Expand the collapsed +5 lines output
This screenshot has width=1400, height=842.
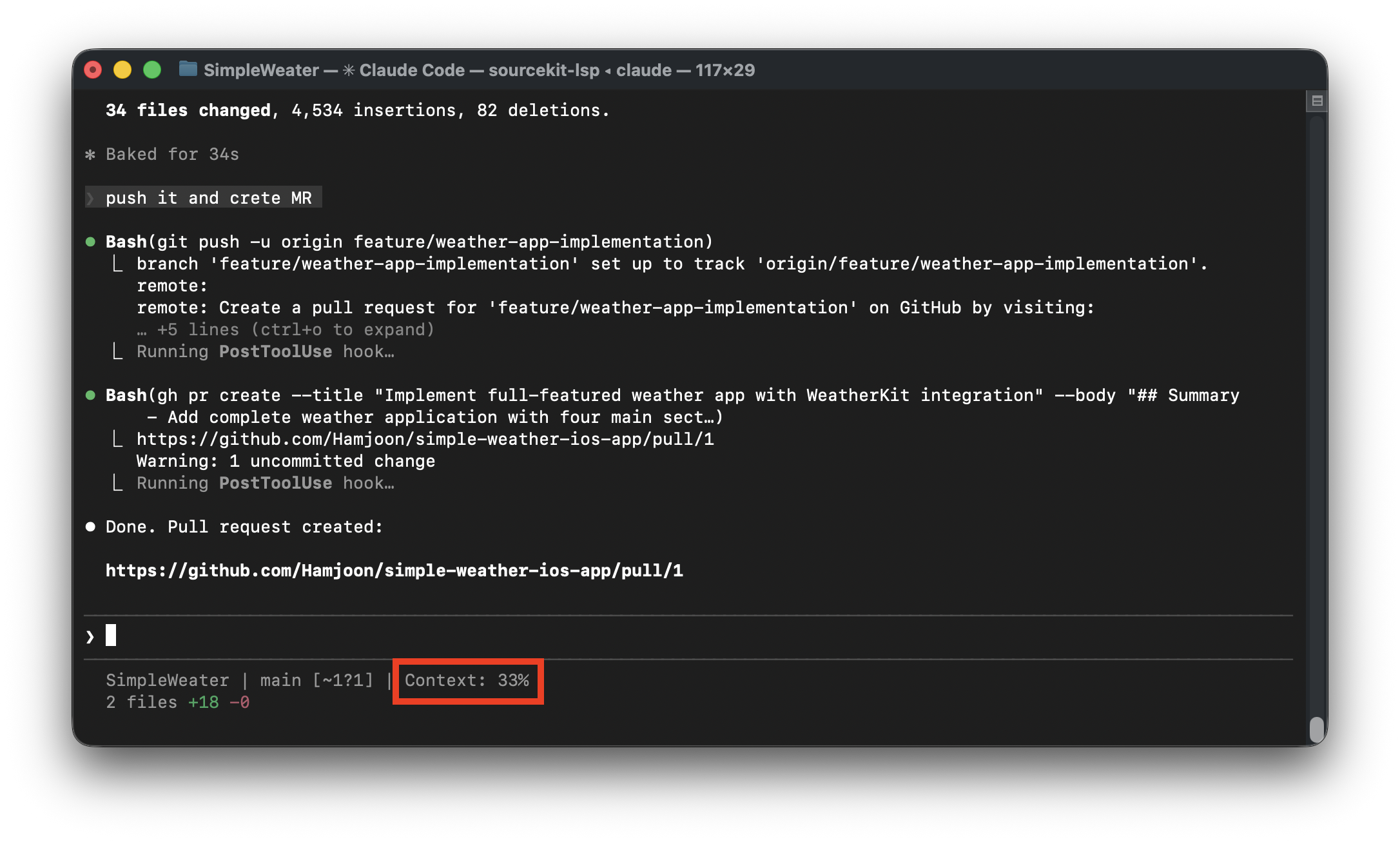click(x=286, y=329)
